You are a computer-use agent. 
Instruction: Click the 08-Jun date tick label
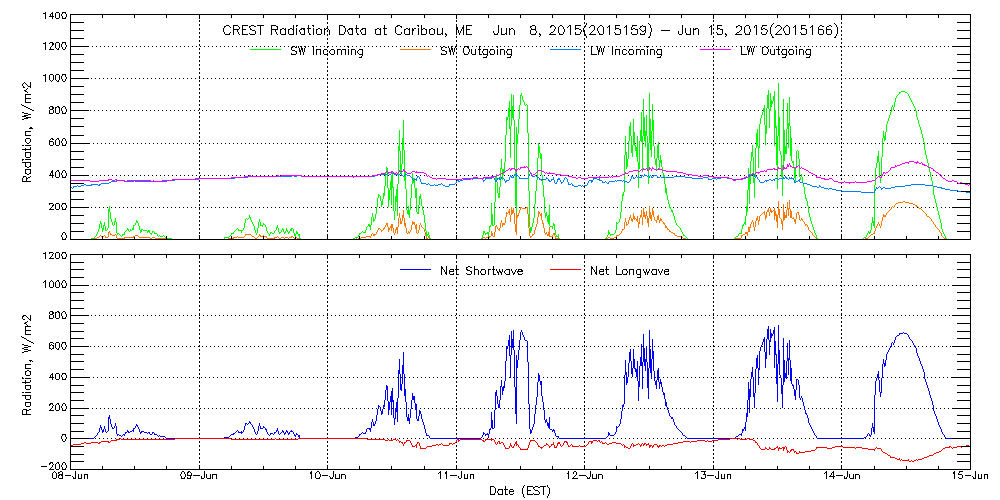point(72,477)
